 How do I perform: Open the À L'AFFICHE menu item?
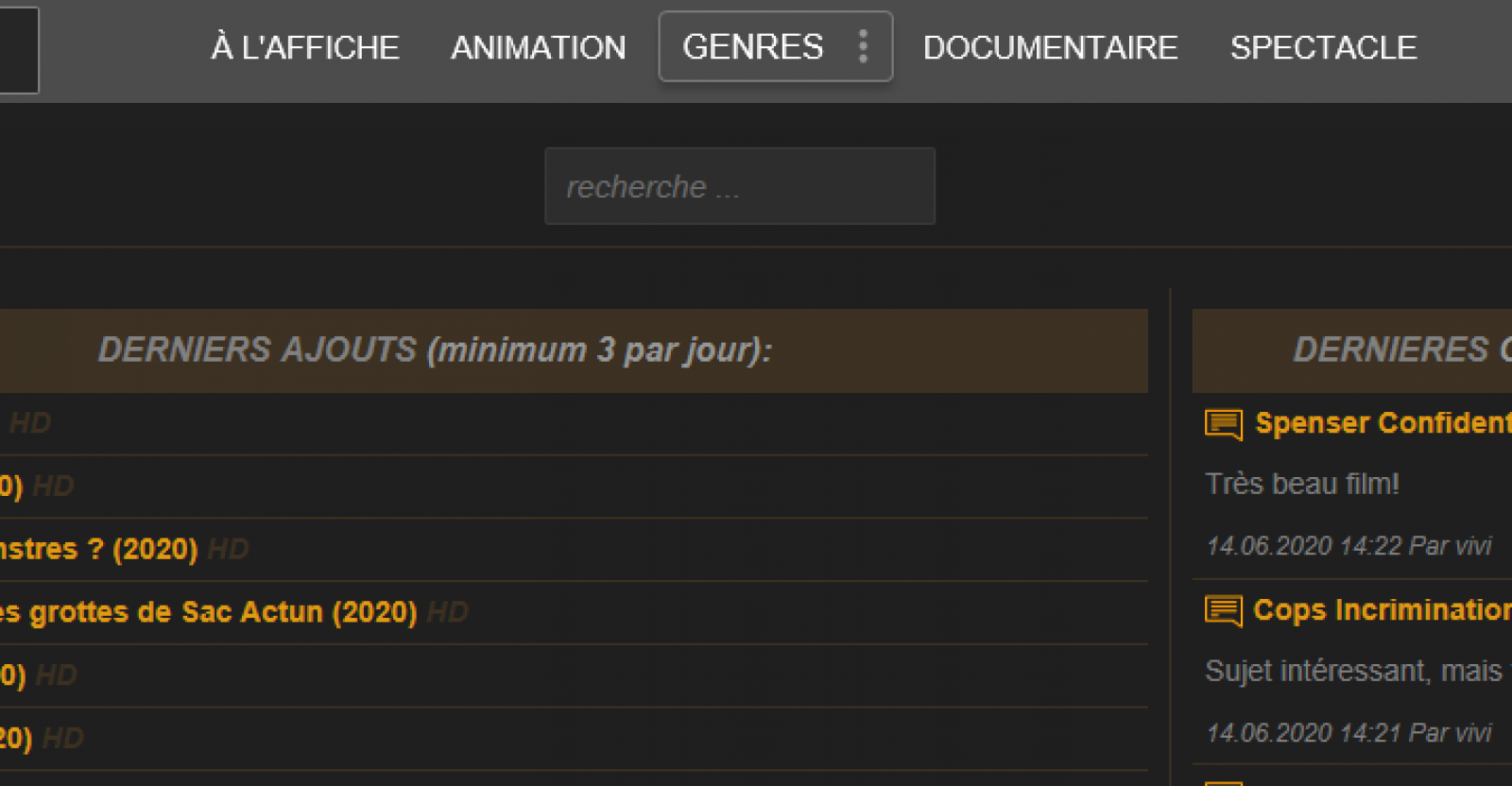[305, 47]
